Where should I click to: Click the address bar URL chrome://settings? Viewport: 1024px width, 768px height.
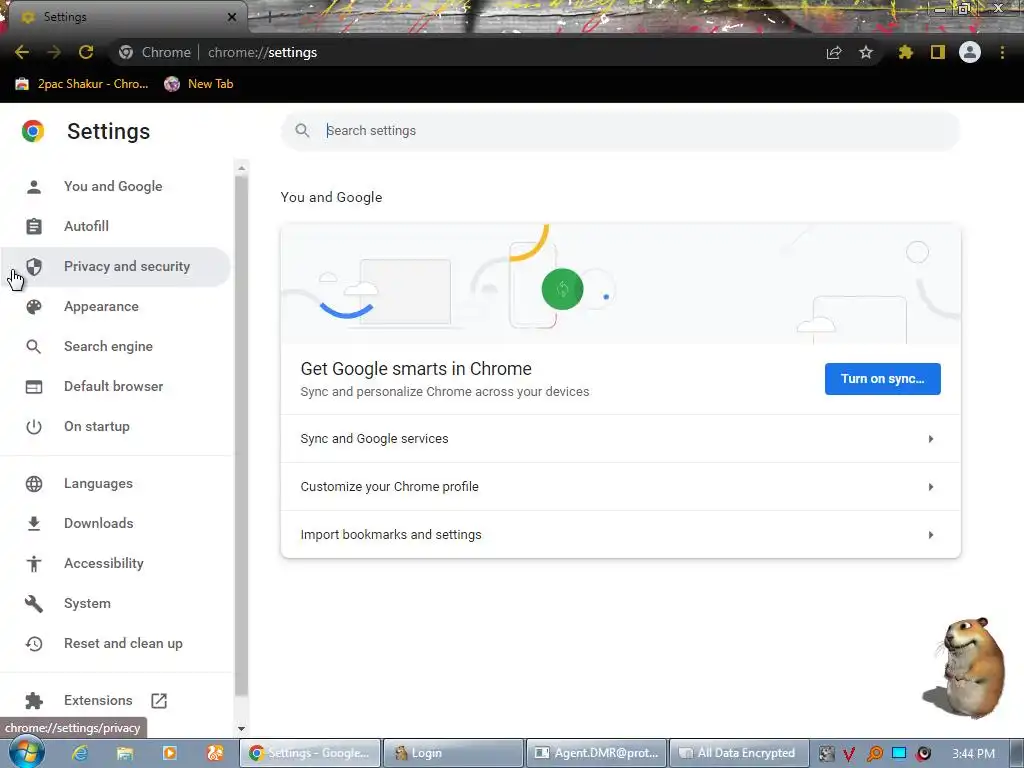pyautogui.click(x=263, y=52)
